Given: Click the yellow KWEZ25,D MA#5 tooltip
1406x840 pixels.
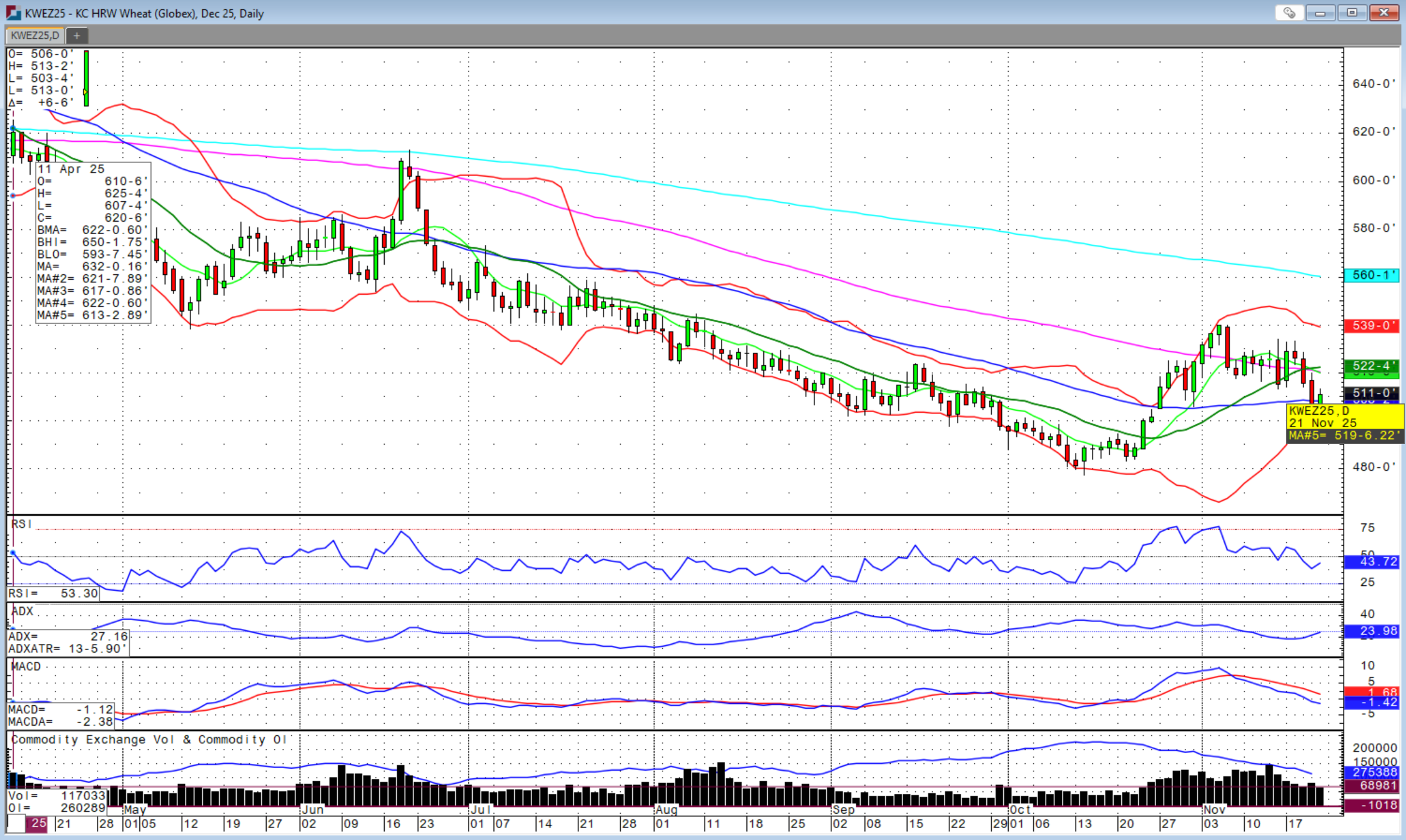Looking at the screenshot, I should click(1344, 423).
